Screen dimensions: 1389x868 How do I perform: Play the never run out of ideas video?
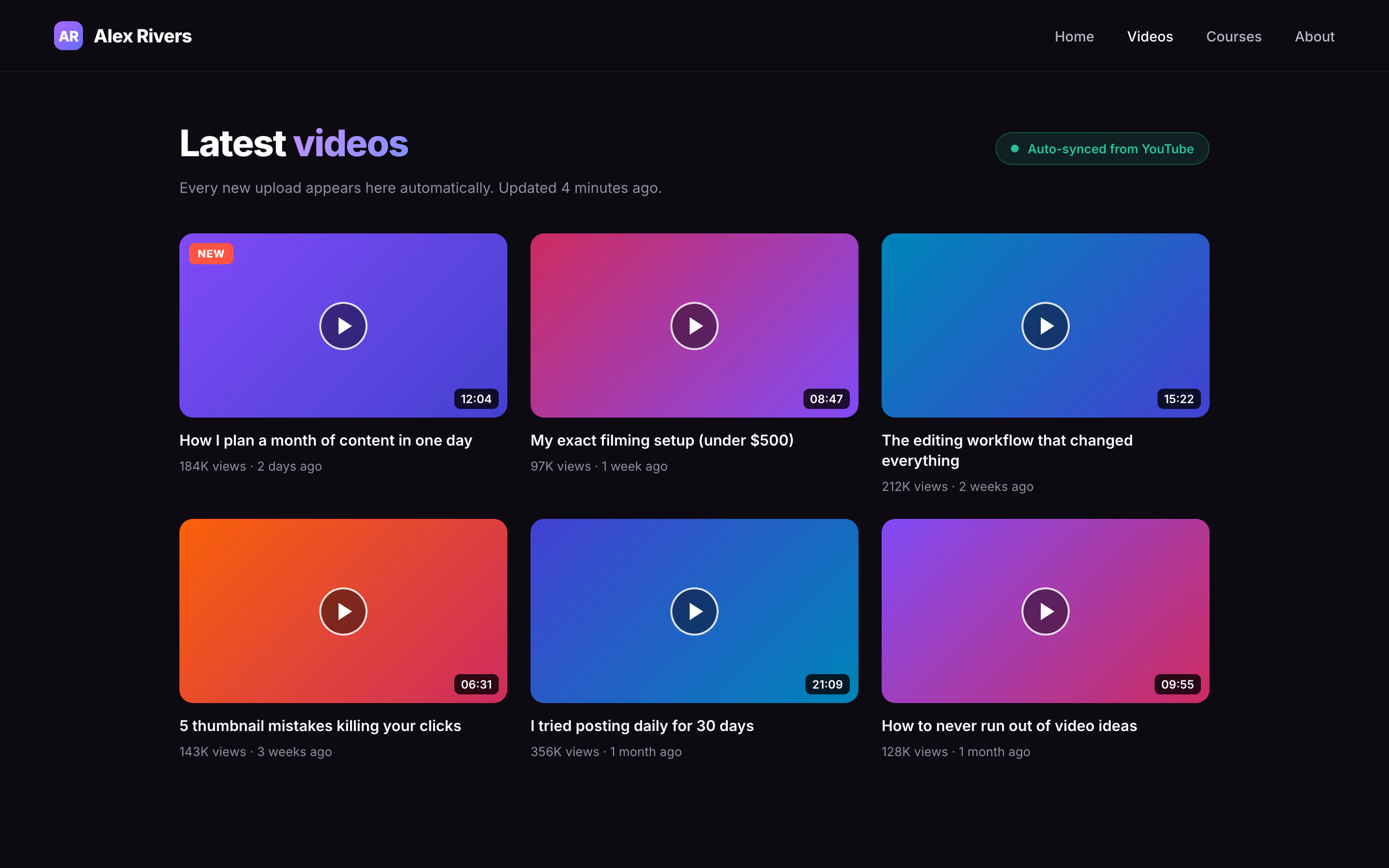coord(1045,611)
